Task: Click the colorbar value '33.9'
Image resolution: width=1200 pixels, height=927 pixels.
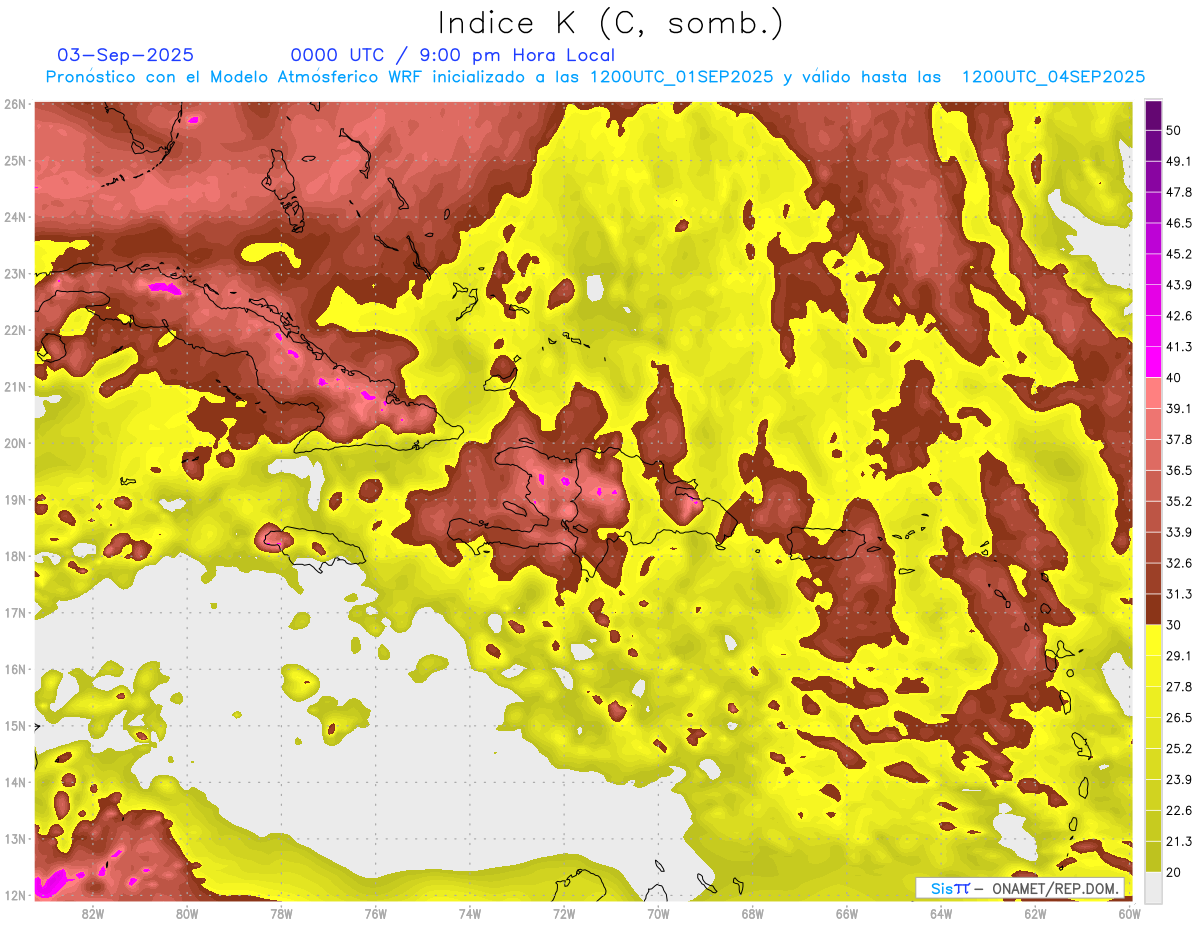Action: click(x=1178, y=532)
